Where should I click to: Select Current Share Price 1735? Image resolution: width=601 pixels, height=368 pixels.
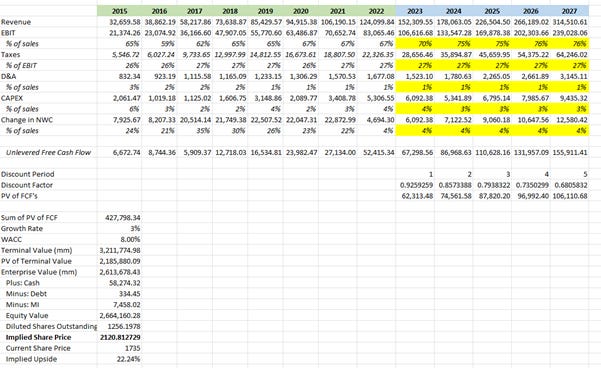[133, 348]
